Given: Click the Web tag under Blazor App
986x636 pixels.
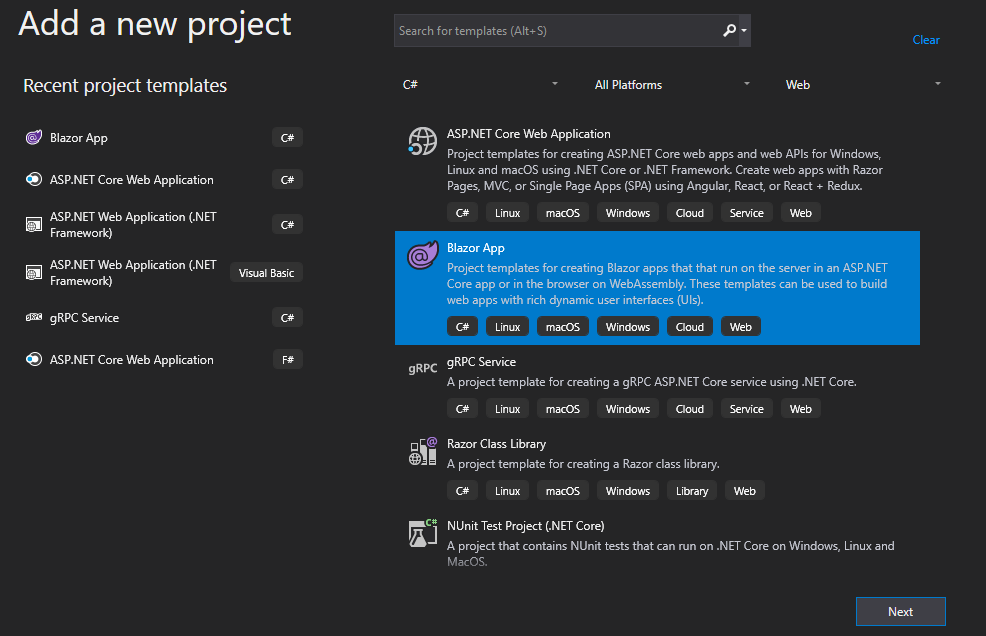Looking at the screenshot, I should pos(741,326).
